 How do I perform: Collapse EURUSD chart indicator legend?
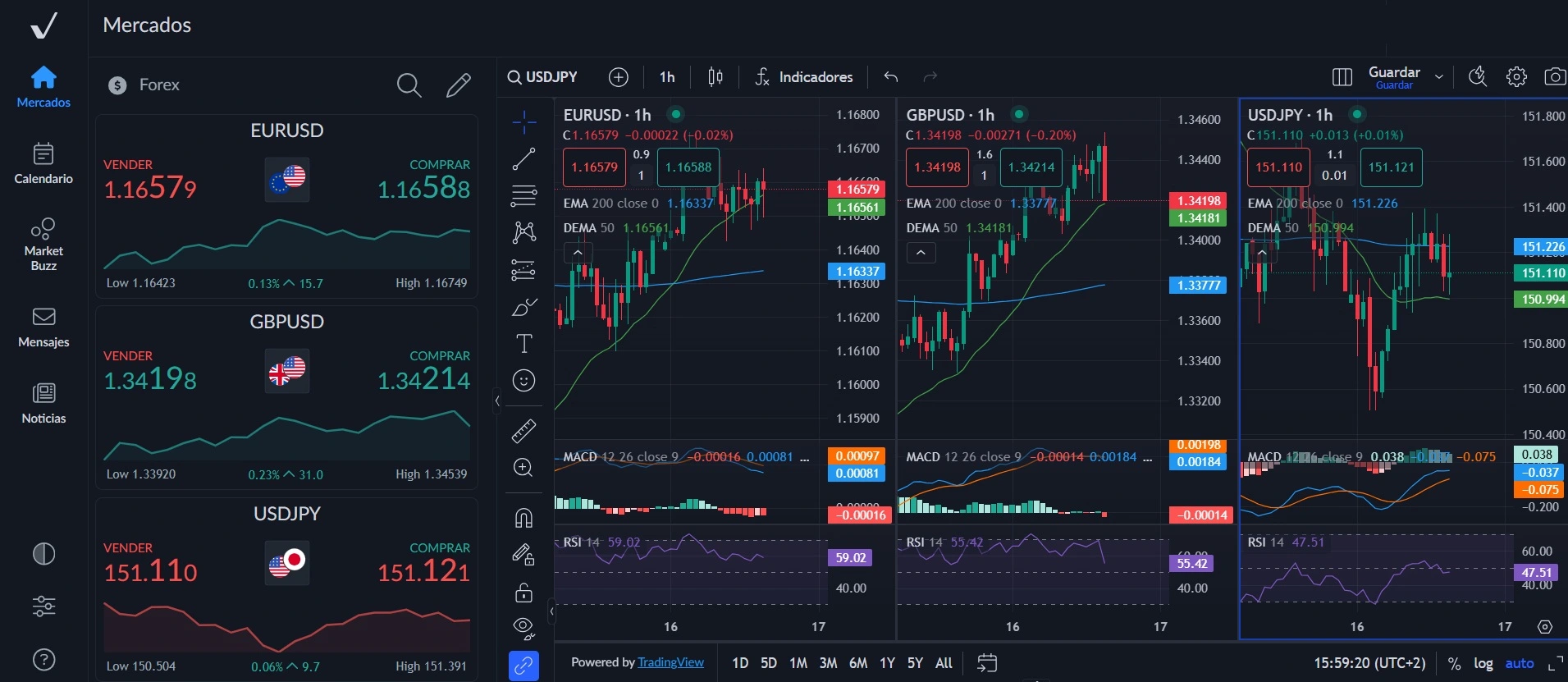pos(578,253)
